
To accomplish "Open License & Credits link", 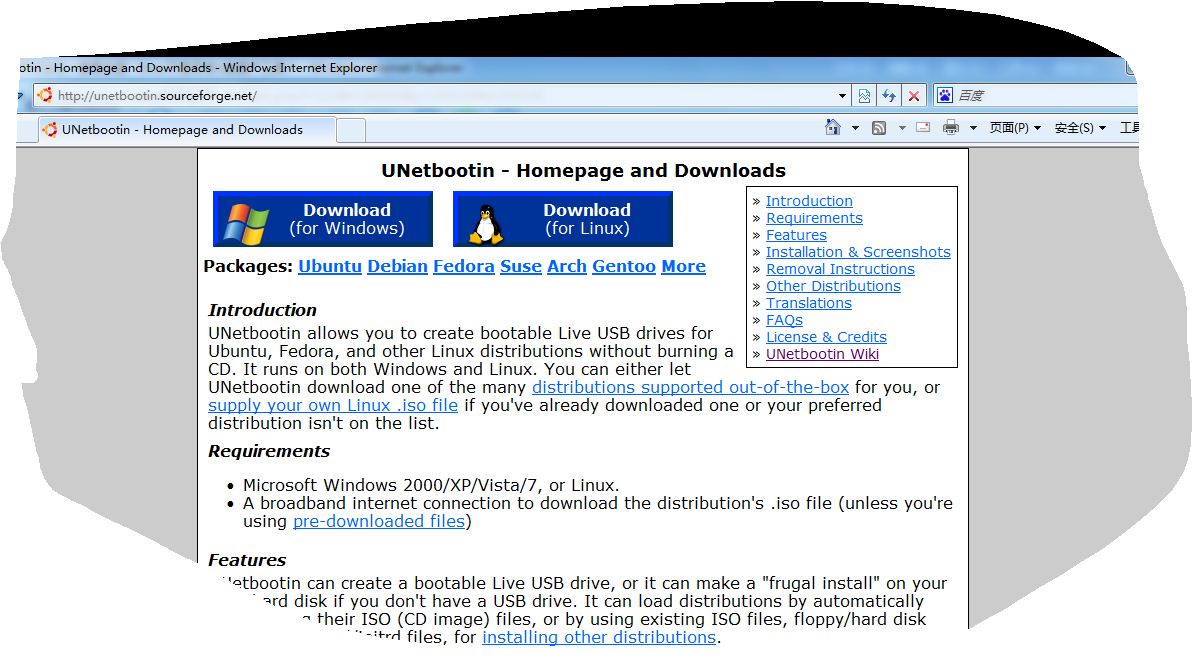I will click(826, 337).
